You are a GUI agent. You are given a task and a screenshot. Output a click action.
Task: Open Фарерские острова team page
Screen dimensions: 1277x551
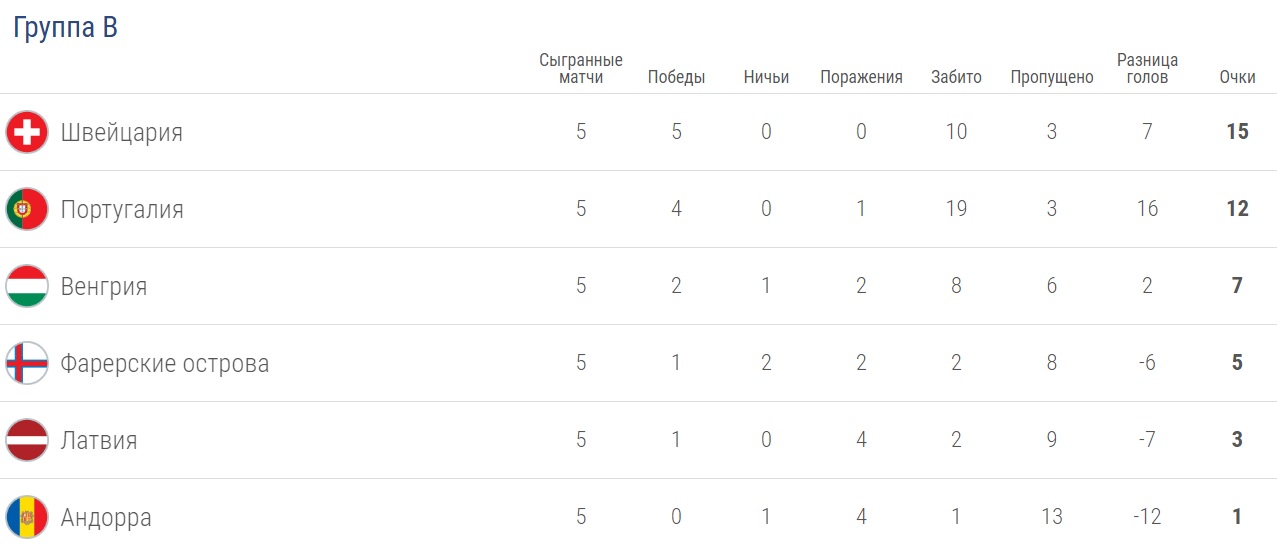(x=164, y=363)
